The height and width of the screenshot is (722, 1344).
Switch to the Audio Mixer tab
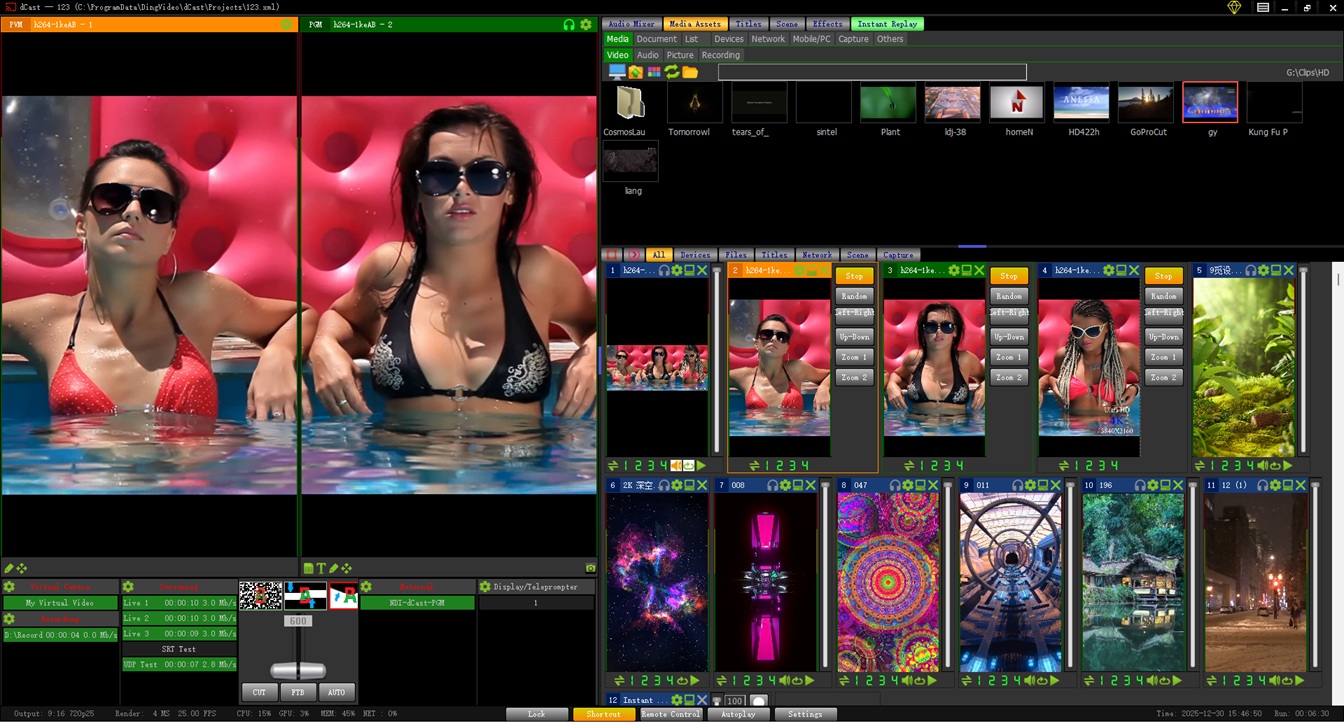tap(631, 24)
